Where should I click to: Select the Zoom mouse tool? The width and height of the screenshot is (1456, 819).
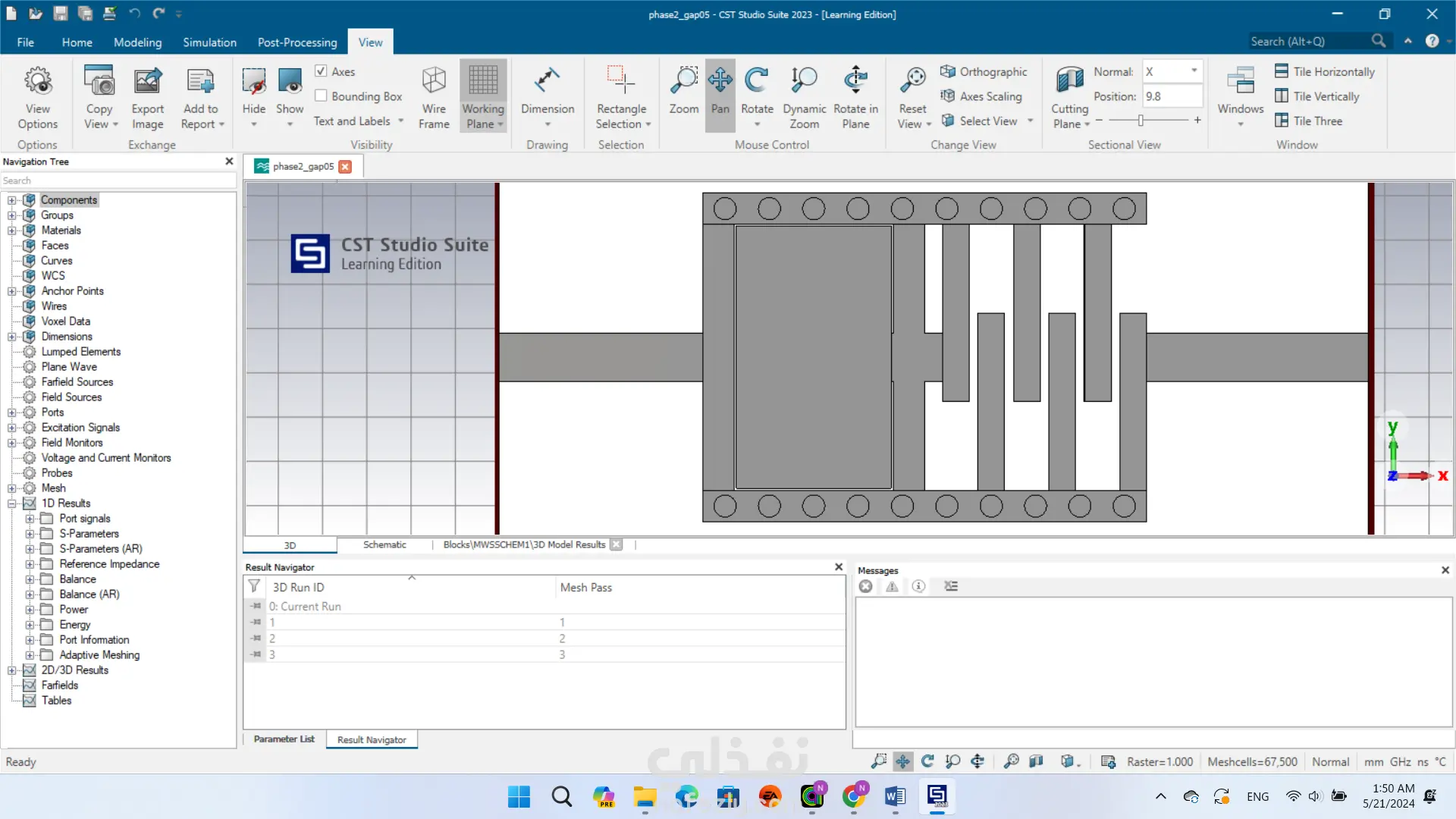pyautogui.click(x=684, y=91)
